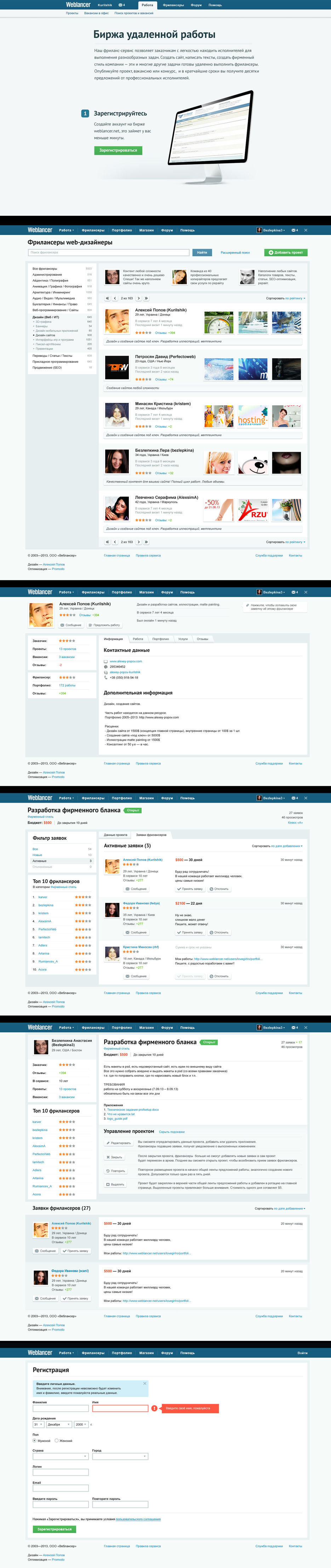Open 'по рейтингу' sort dropdown above the freelancer list
The image size is (331, 1568).
(x=295, y=298)
